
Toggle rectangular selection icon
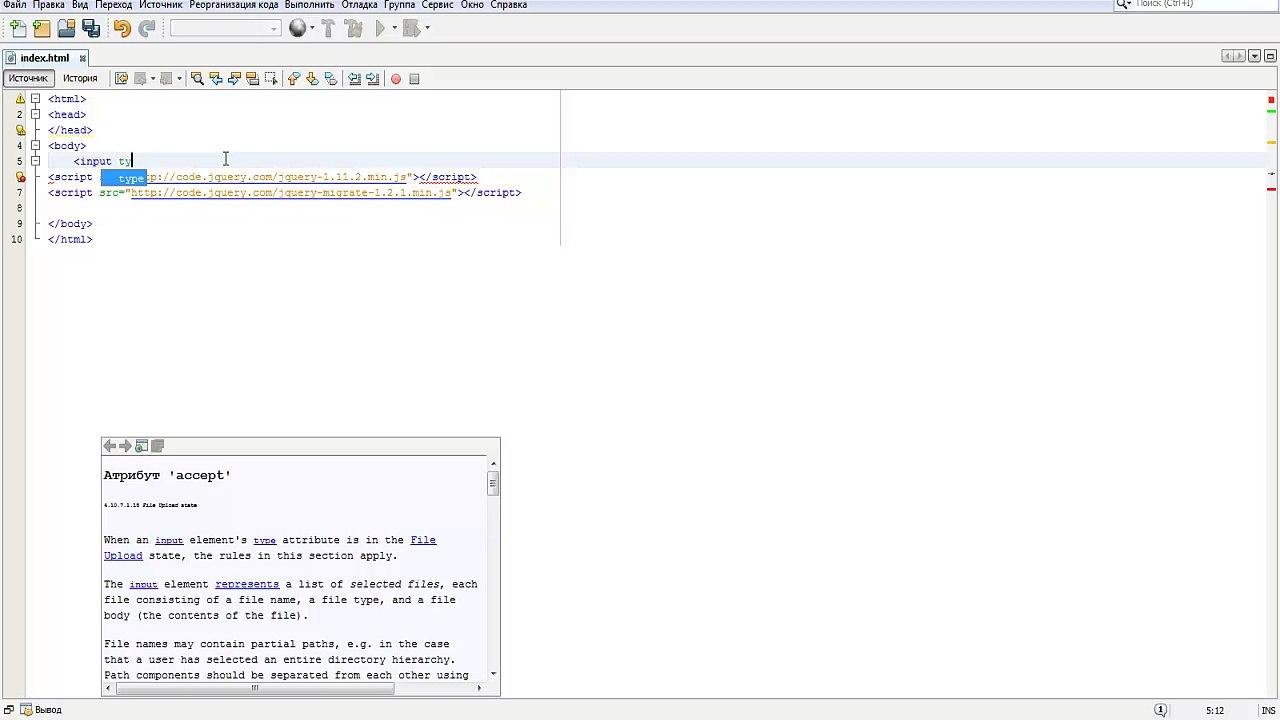[271, 79]
